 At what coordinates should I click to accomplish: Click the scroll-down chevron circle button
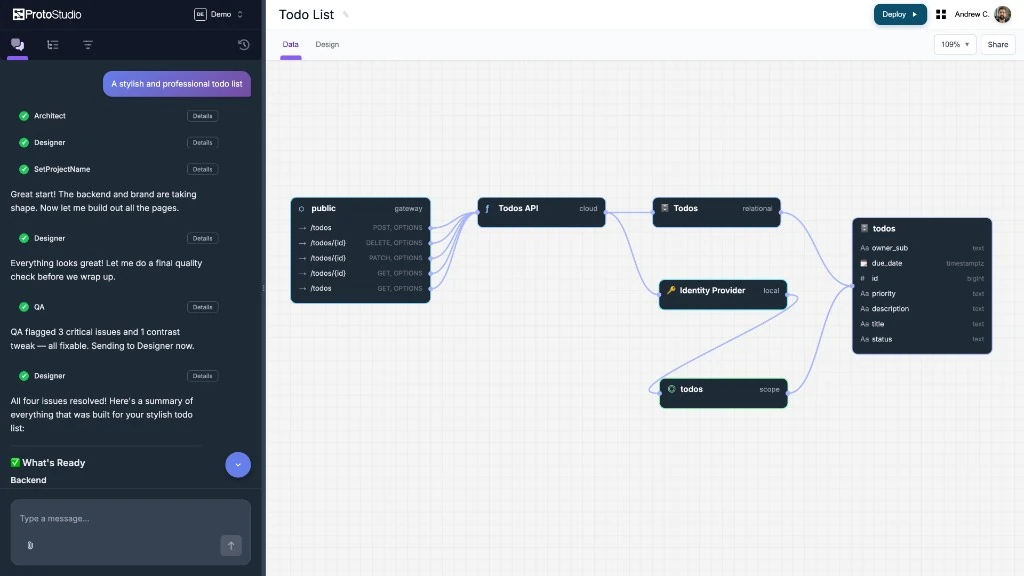[238, 465]
